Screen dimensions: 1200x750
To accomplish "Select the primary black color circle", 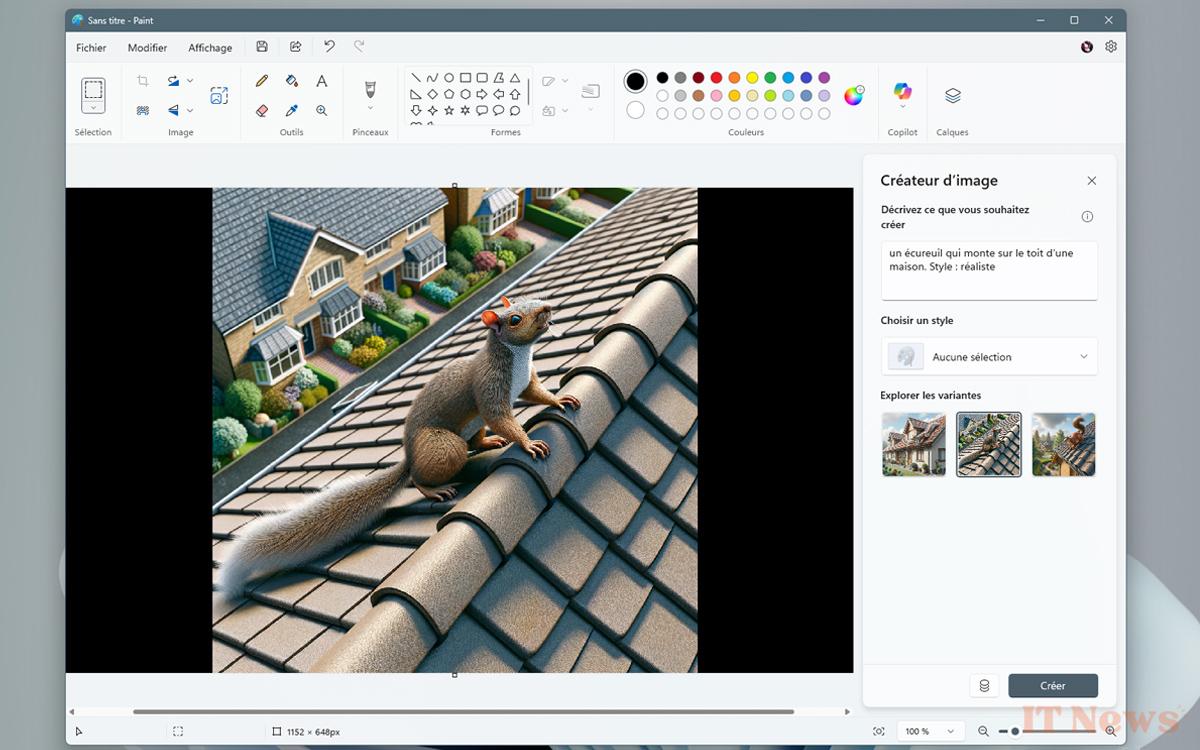I will click(635, 81).
